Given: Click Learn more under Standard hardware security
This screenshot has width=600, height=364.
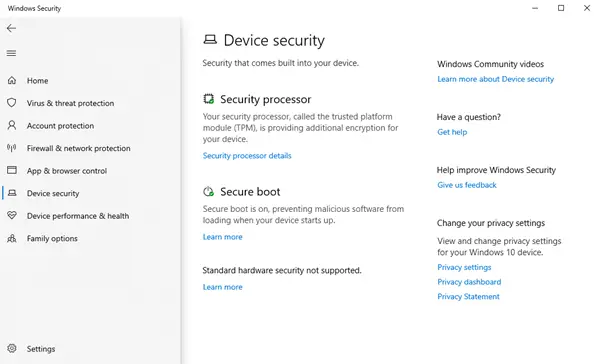Looking at the screenshot, I should click(222, 287).
